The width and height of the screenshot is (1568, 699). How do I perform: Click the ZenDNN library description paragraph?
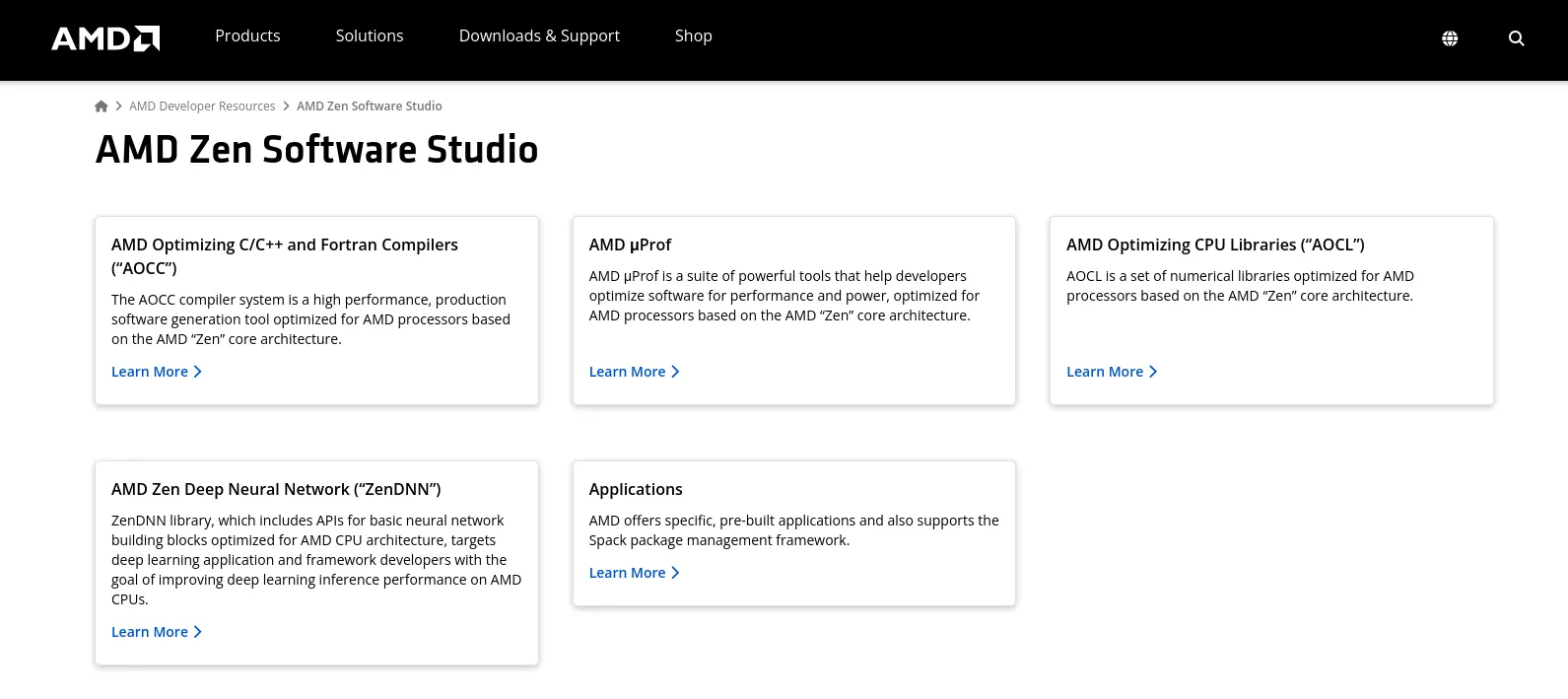316,560
